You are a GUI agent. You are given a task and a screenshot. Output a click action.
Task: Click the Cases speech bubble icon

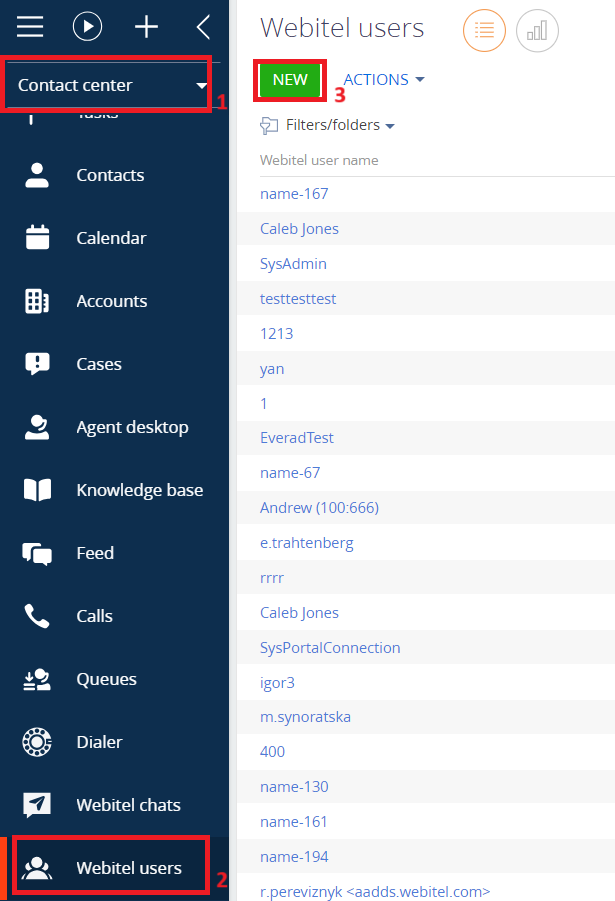pos(37,364)
